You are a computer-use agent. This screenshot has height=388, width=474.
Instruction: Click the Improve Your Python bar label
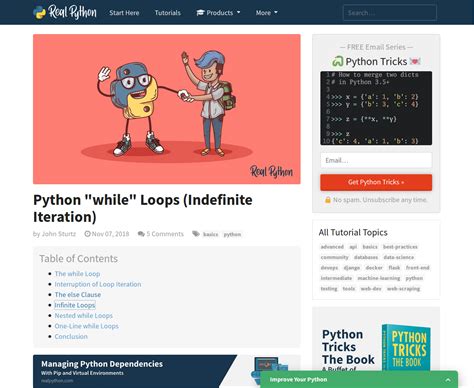coord(298,379)
